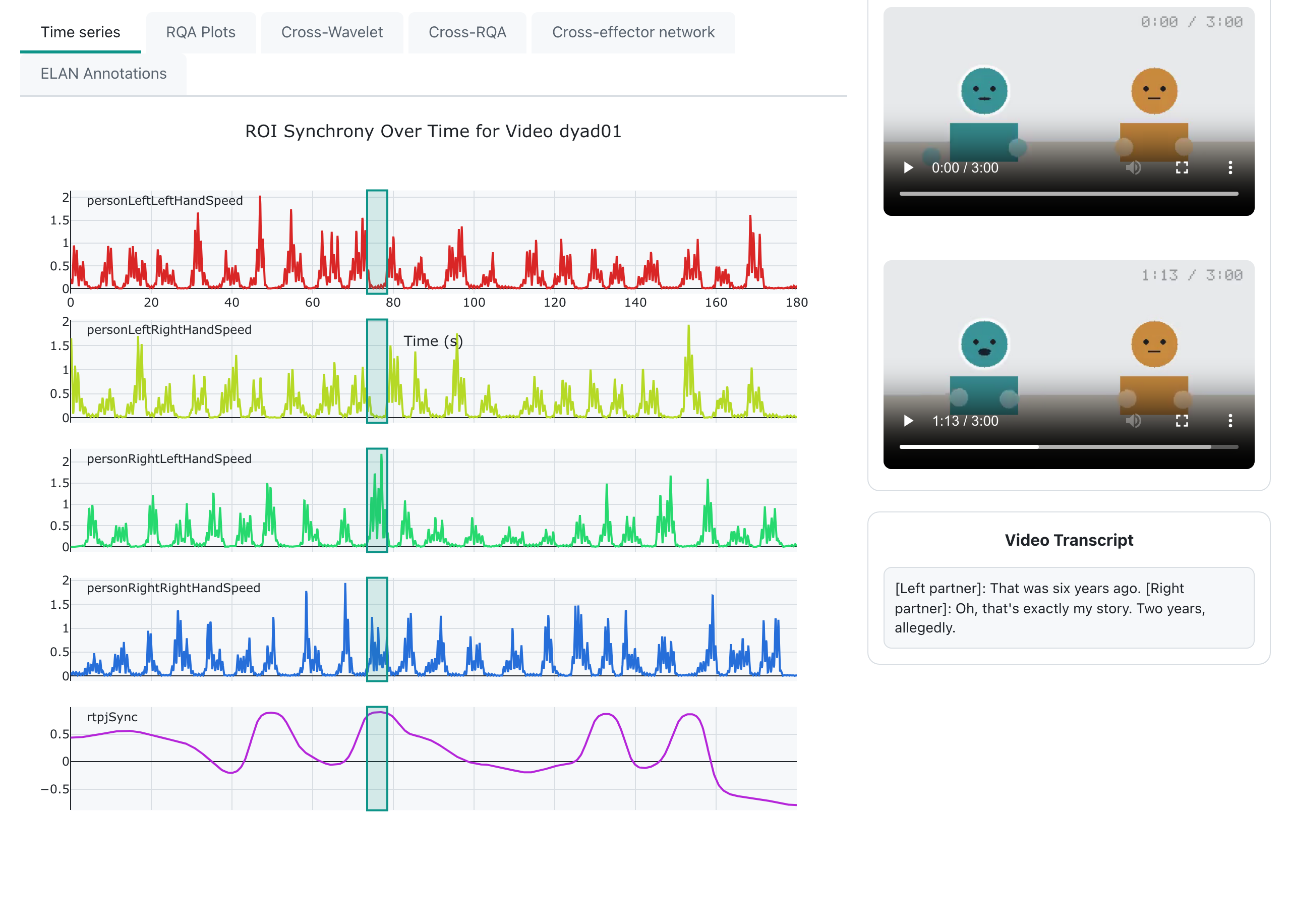Click the Time (s) axis label
The width and height of the screenshot is (1291, 924).
pyautogui.click(x=433, y=341)
